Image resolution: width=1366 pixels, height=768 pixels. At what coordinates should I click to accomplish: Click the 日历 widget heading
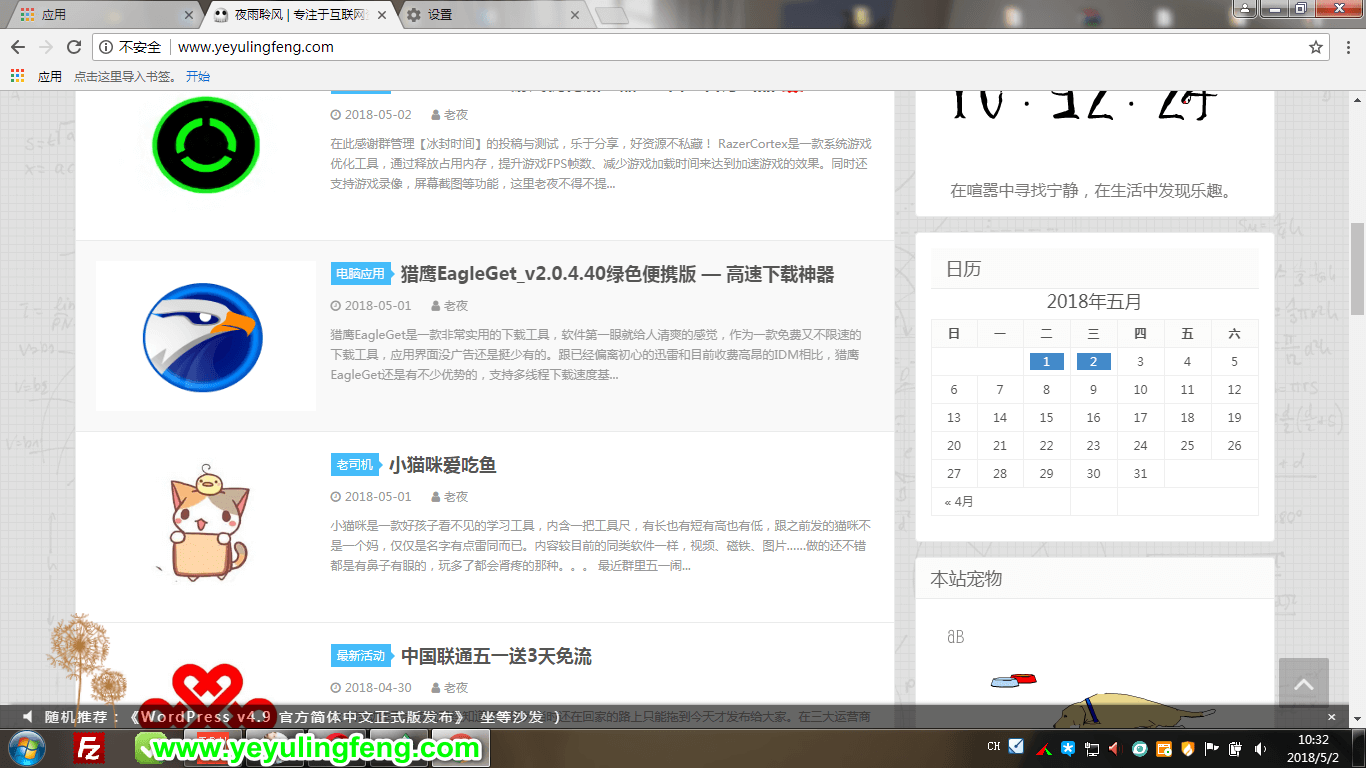(x=963, y=269)
